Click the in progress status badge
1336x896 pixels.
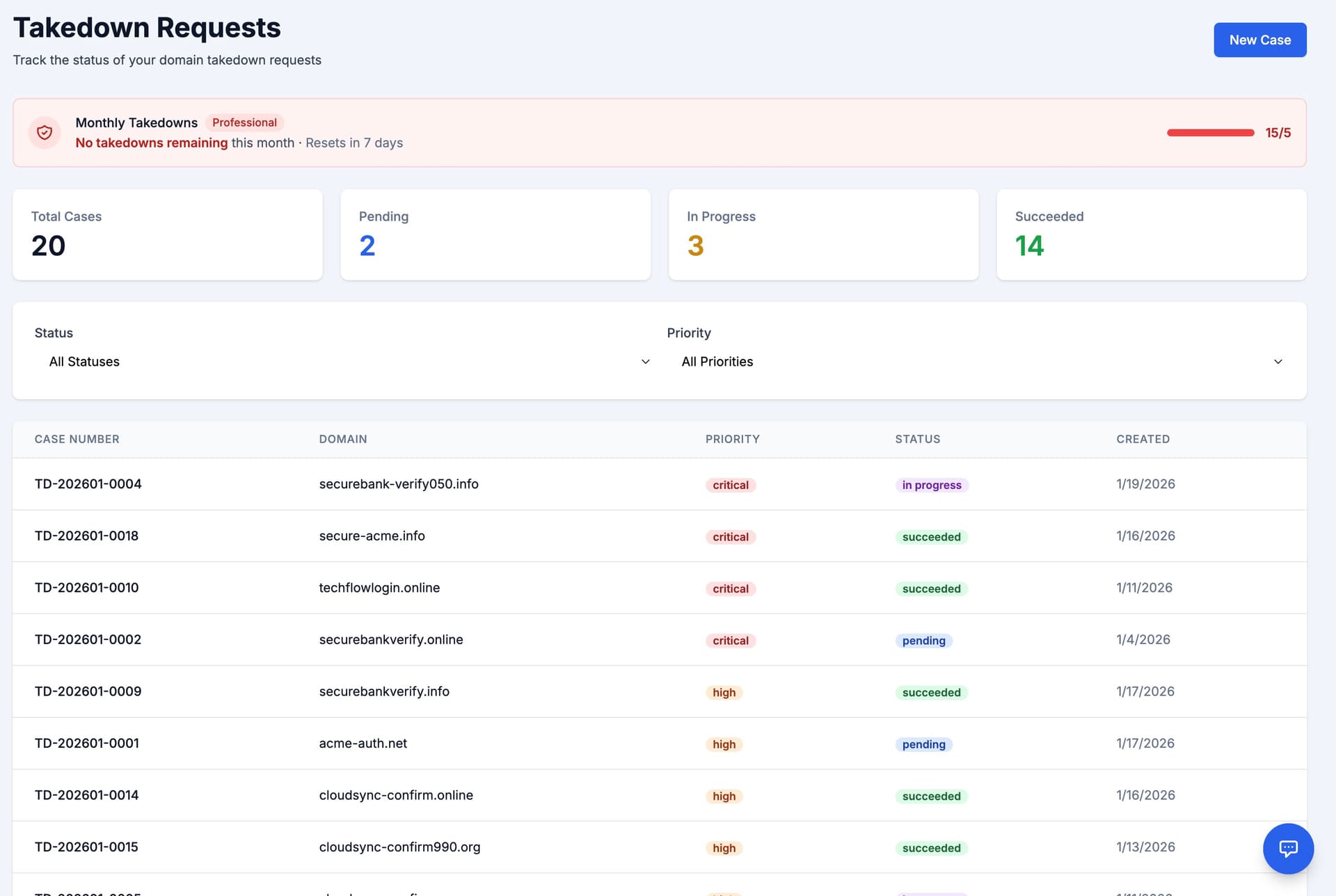(x=931, y=485)
